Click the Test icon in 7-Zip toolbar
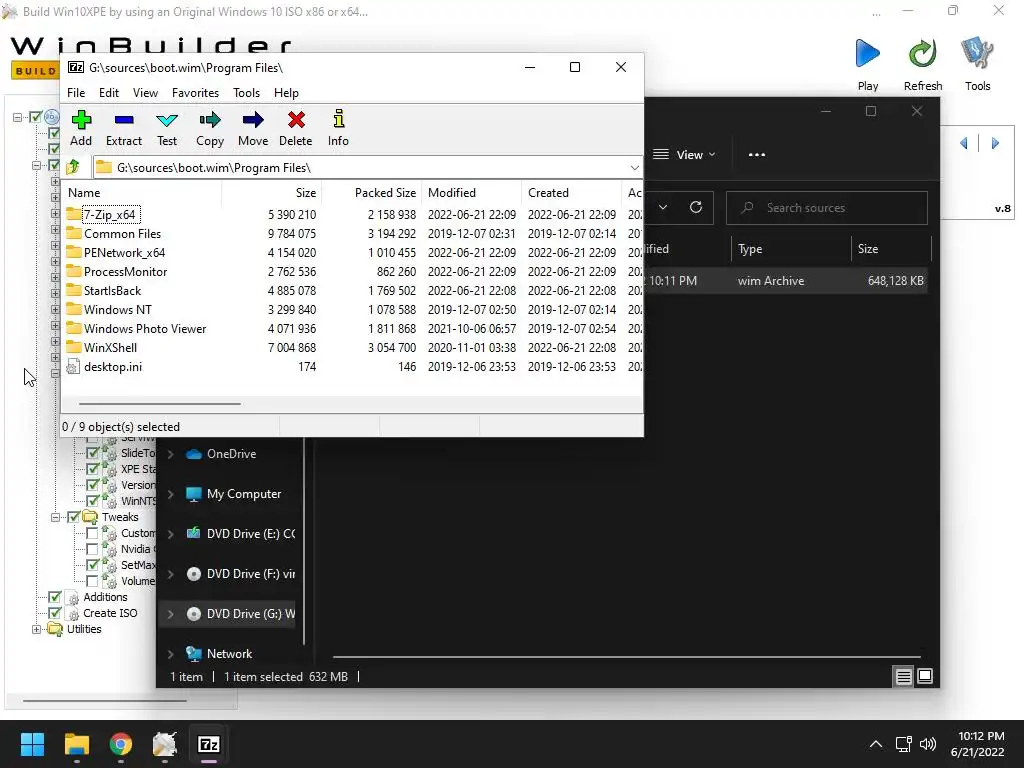This screenshot has height=768, width=1024. point(167,129)
